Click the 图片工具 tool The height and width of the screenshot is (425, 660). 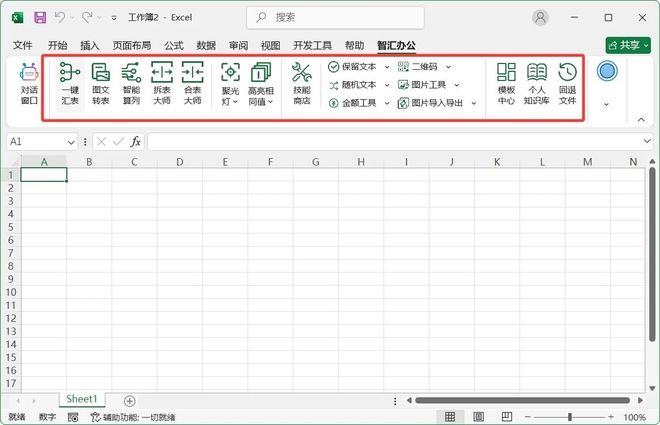422,85
